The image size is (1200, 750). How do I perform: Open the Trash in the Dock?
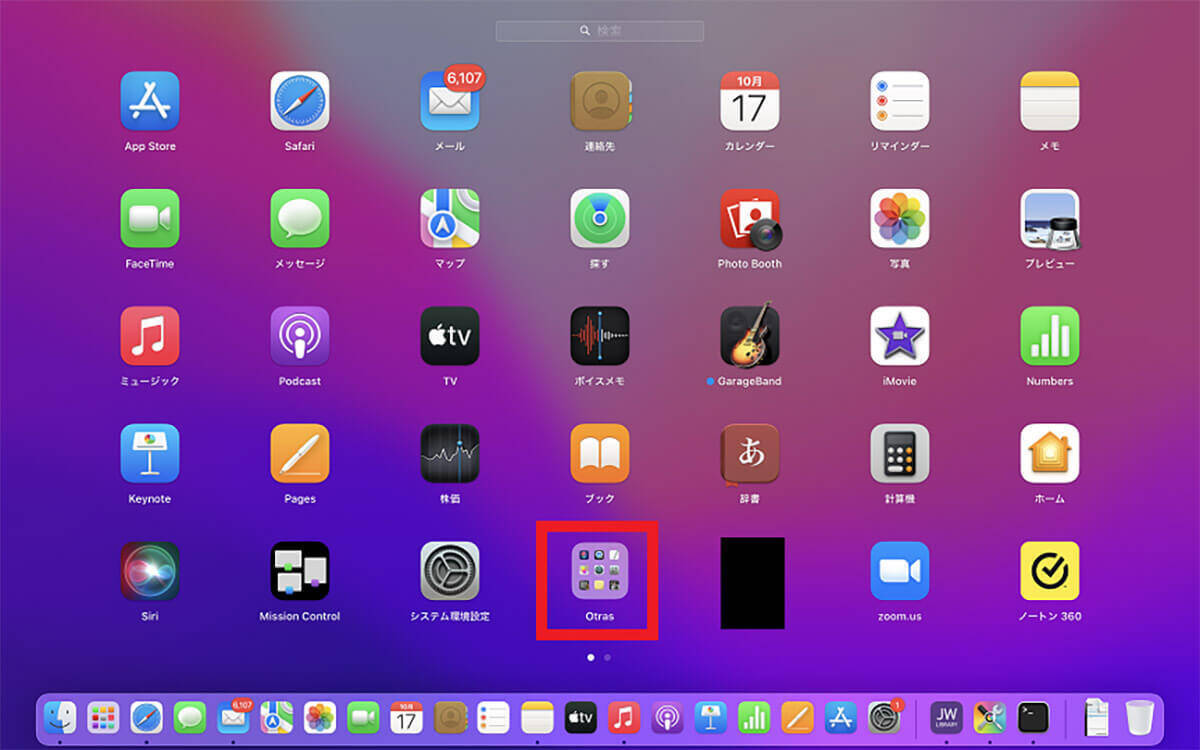click(1139, 717)
